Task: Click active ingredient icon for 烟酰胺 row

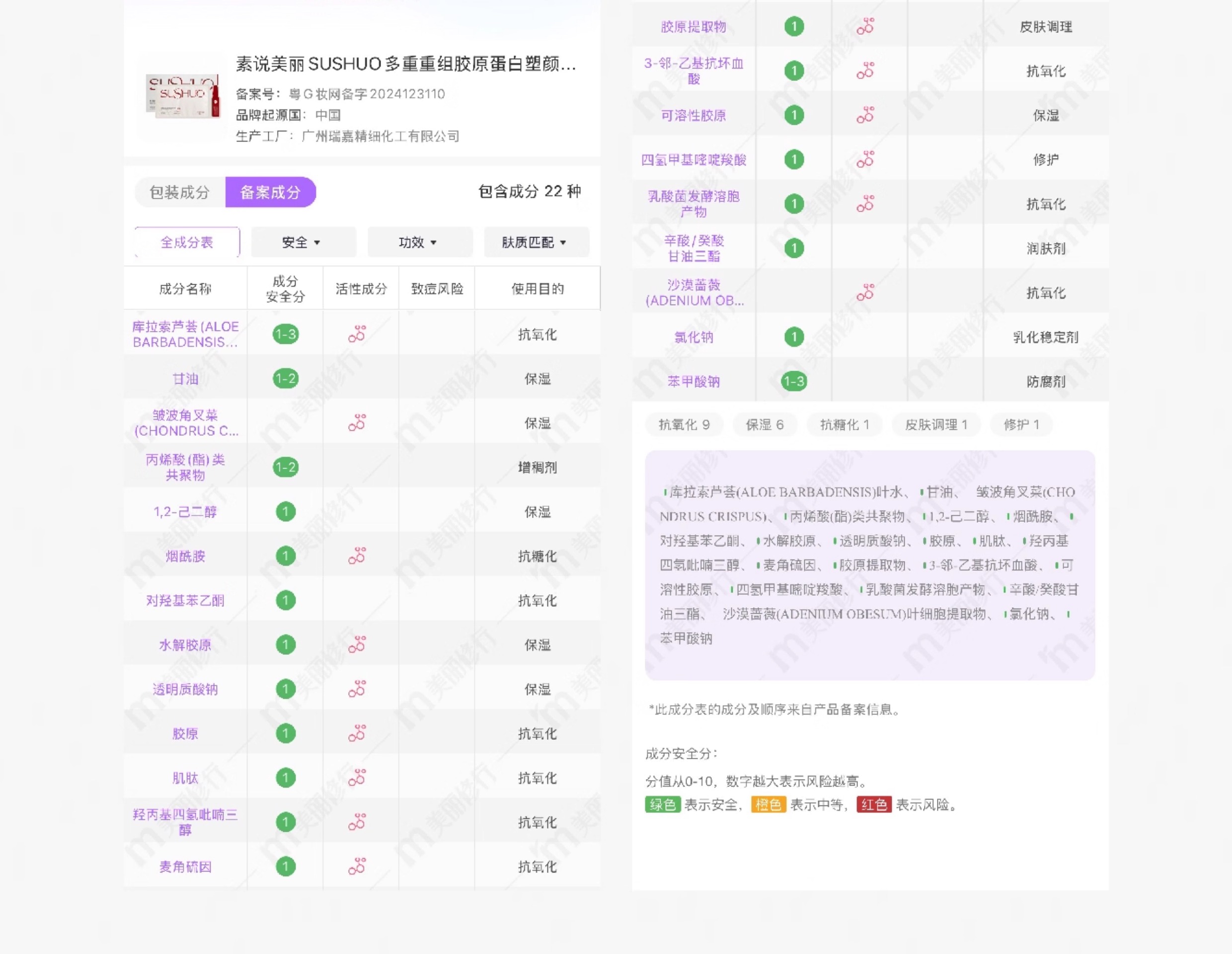Action: point(357,556)
